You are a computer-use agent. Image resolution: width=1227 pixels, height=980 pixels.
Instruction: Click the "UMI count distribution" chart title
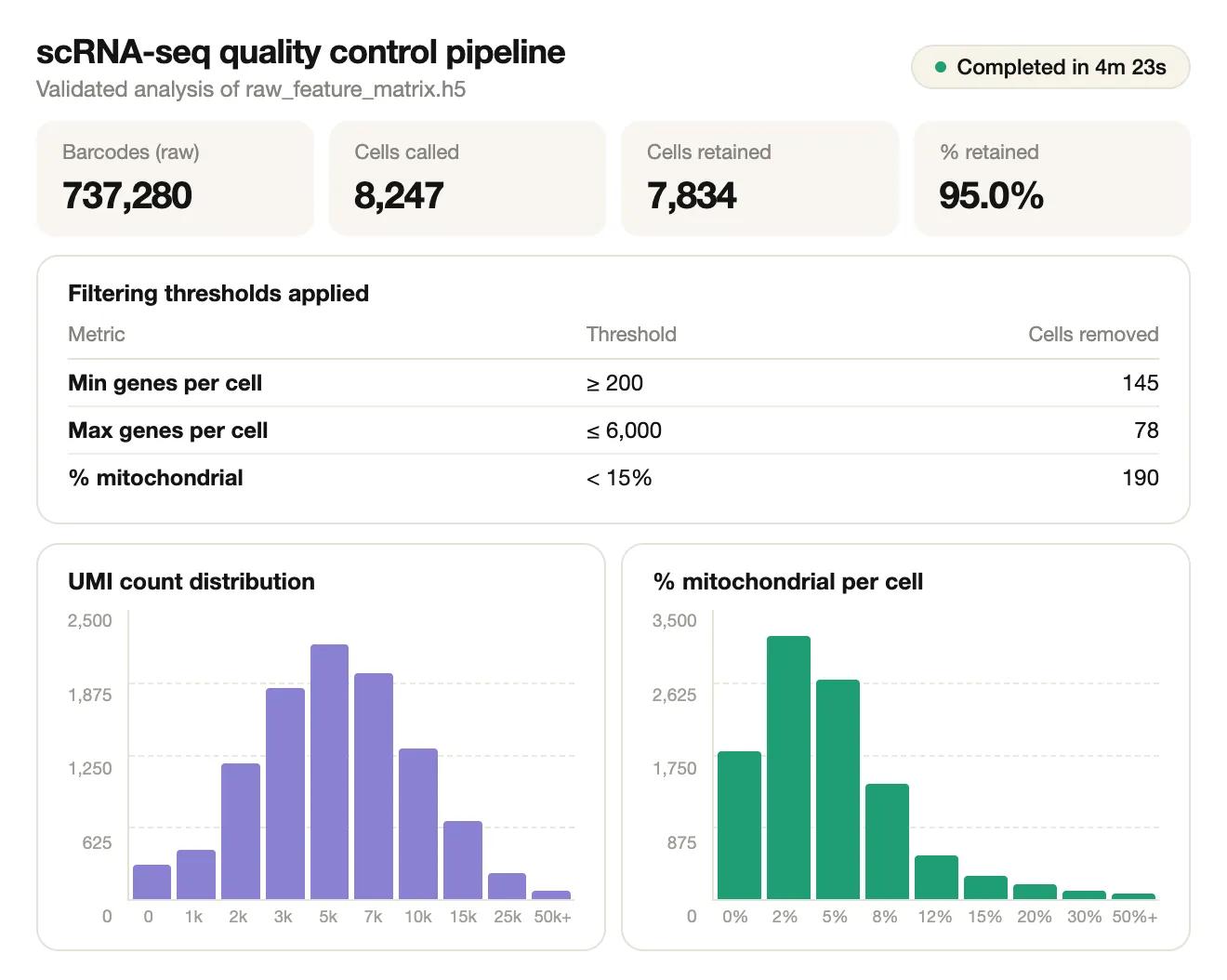[x=191, y=582]
